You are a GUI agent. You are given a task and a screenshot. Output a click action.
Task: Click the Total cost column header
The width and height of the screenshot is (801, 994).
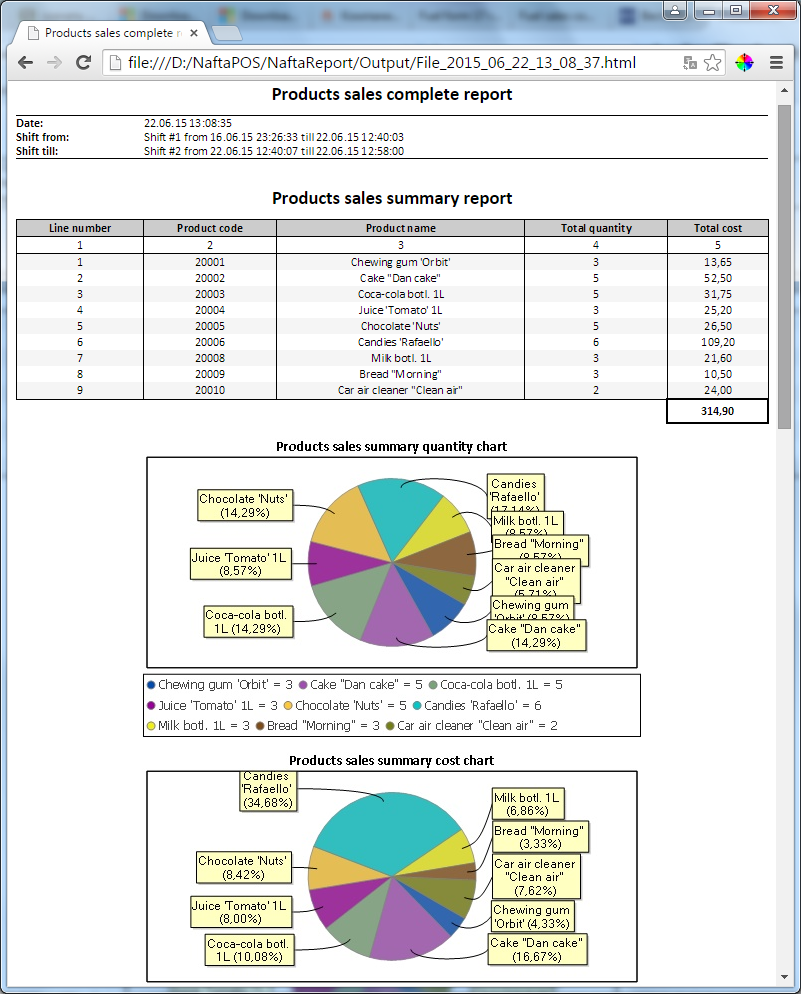coord(717,228)
